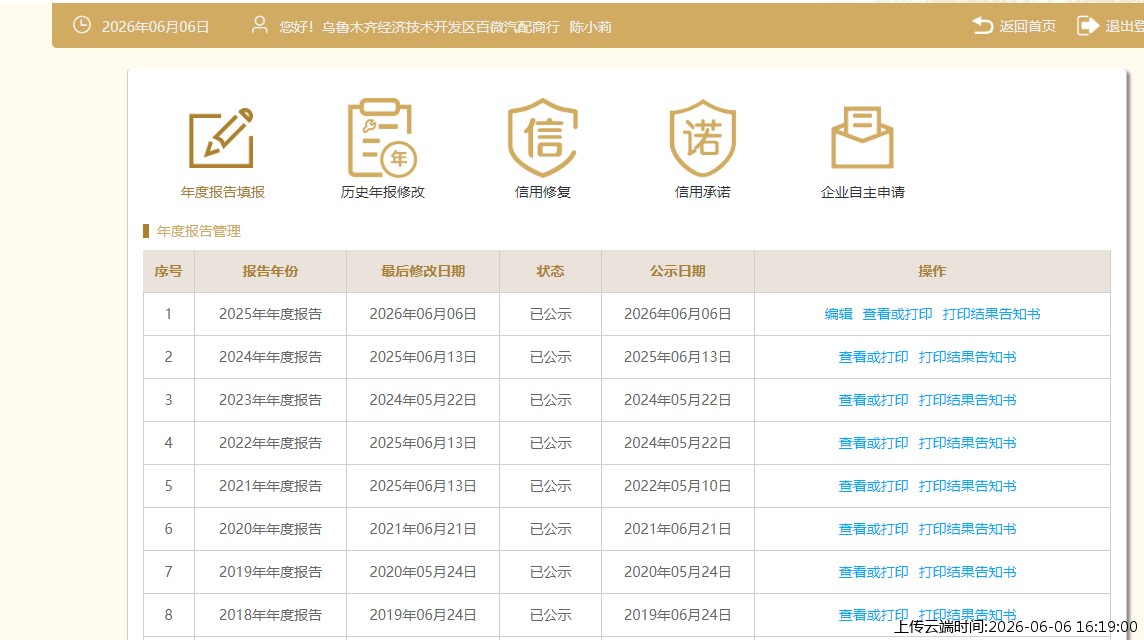Click the 2026年06月06日 date in header bar
1144x640 pixels.
(155, 27)
